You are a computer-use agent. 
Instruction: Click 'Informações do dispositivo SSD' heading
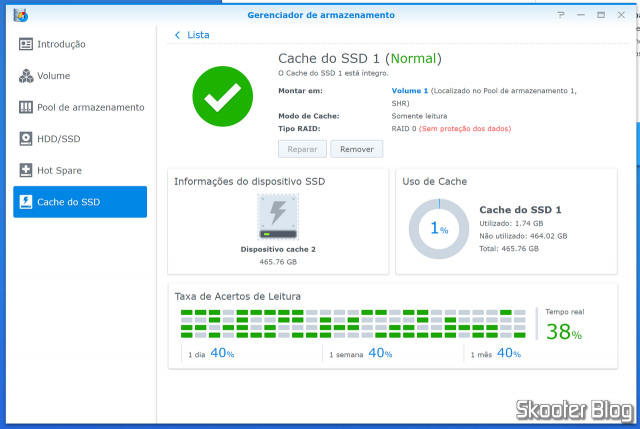tap(250, 182)
